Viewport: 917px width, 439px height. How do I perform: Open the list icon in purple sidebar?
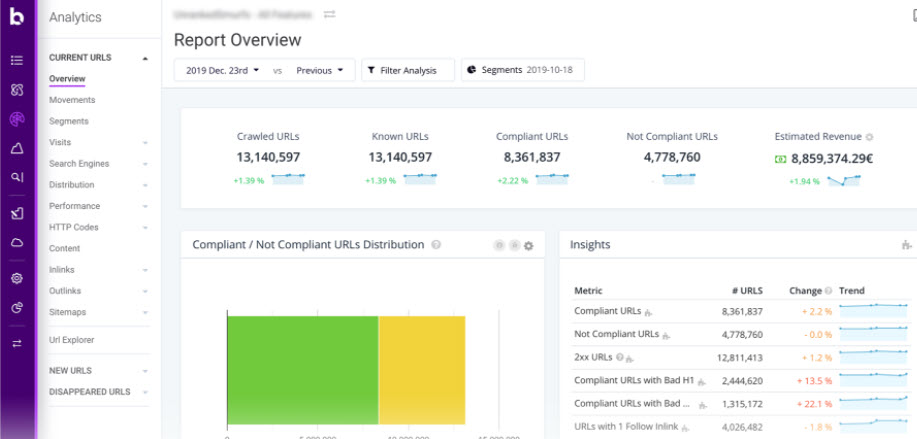click(x=17, y=60)
